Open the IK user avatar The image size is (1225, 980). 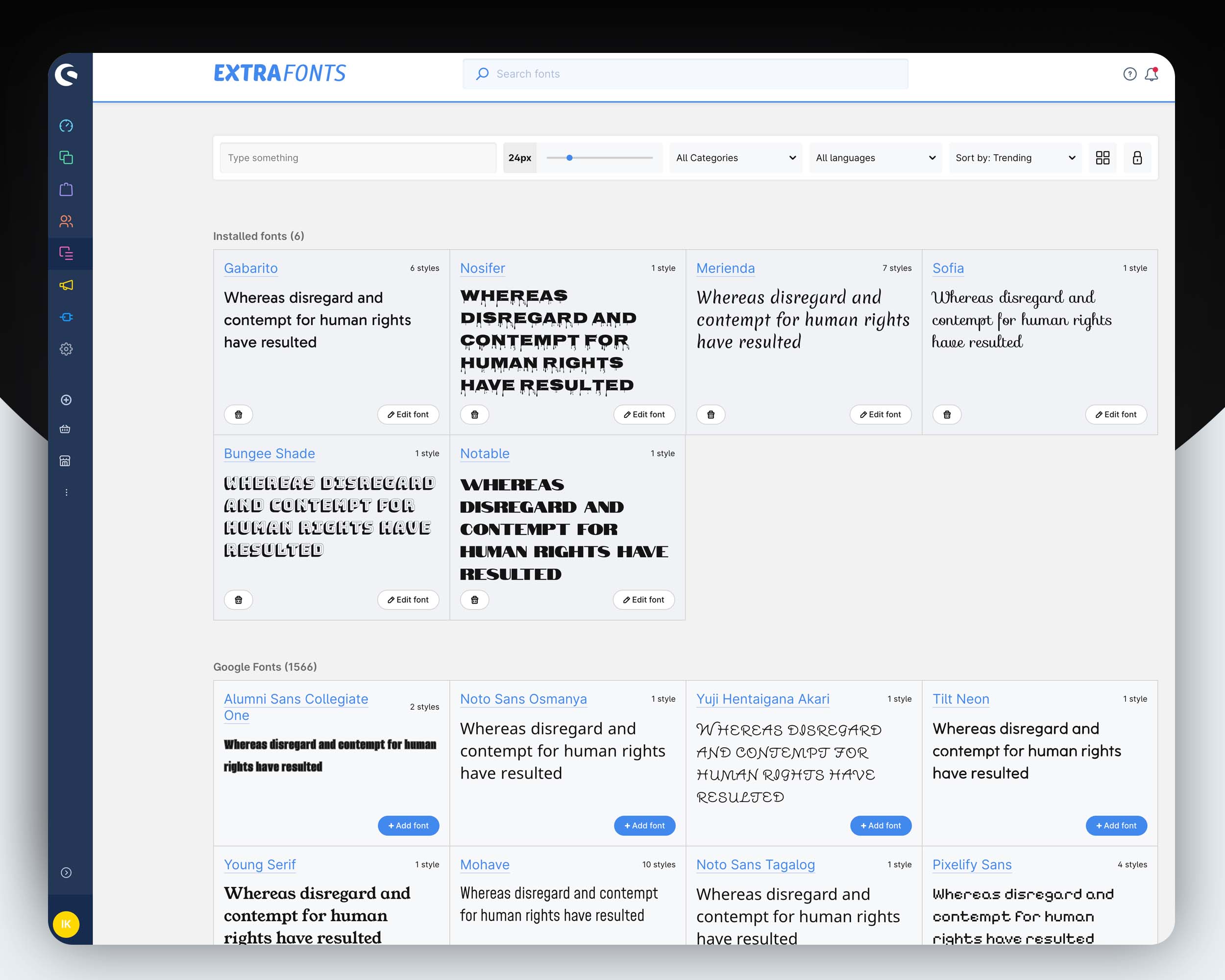(x=66, y=924)
